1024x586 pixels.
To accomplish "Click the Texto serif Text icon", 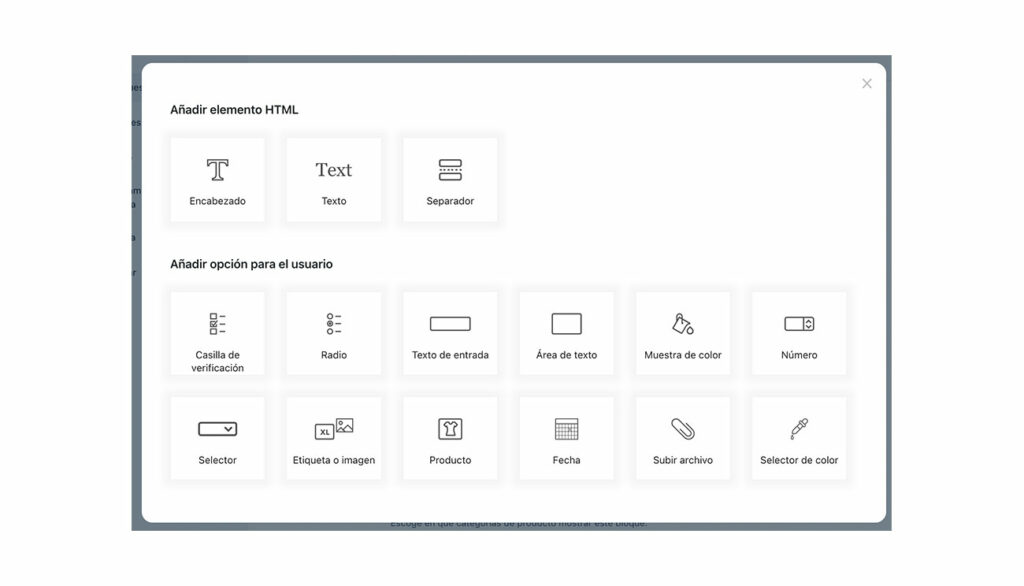I will click(333, 168).
